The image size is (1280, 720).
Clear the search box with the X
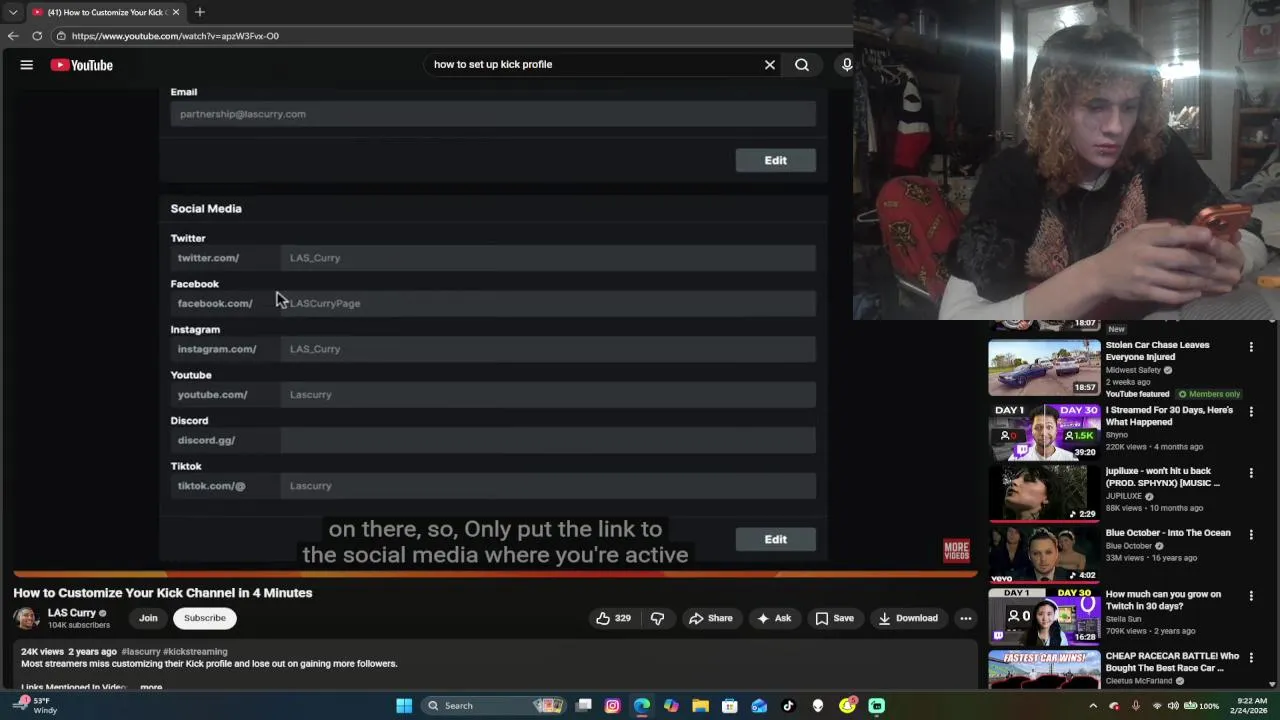click(770, 65)
